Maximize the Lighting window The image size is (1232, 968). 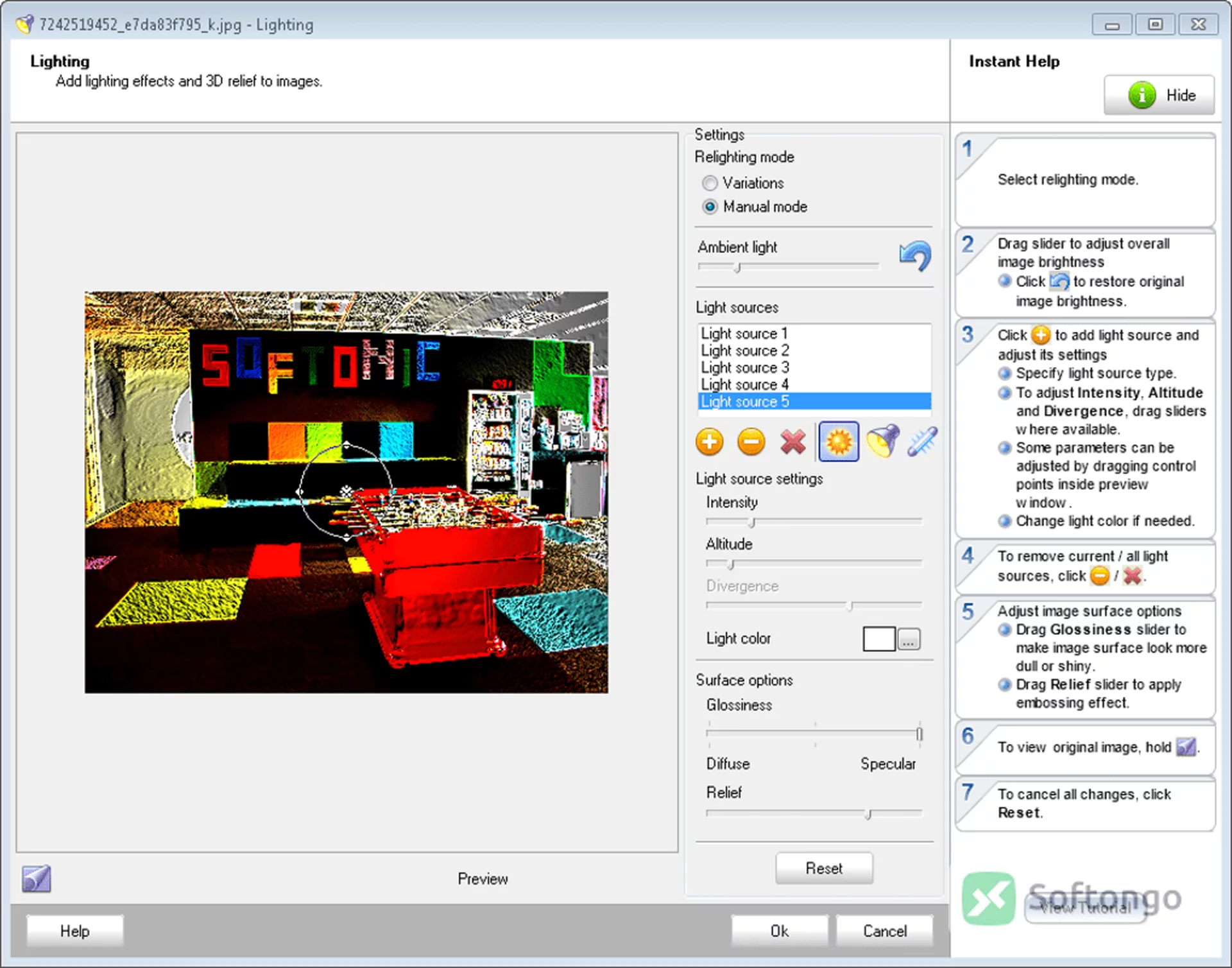coord(1155,25)
